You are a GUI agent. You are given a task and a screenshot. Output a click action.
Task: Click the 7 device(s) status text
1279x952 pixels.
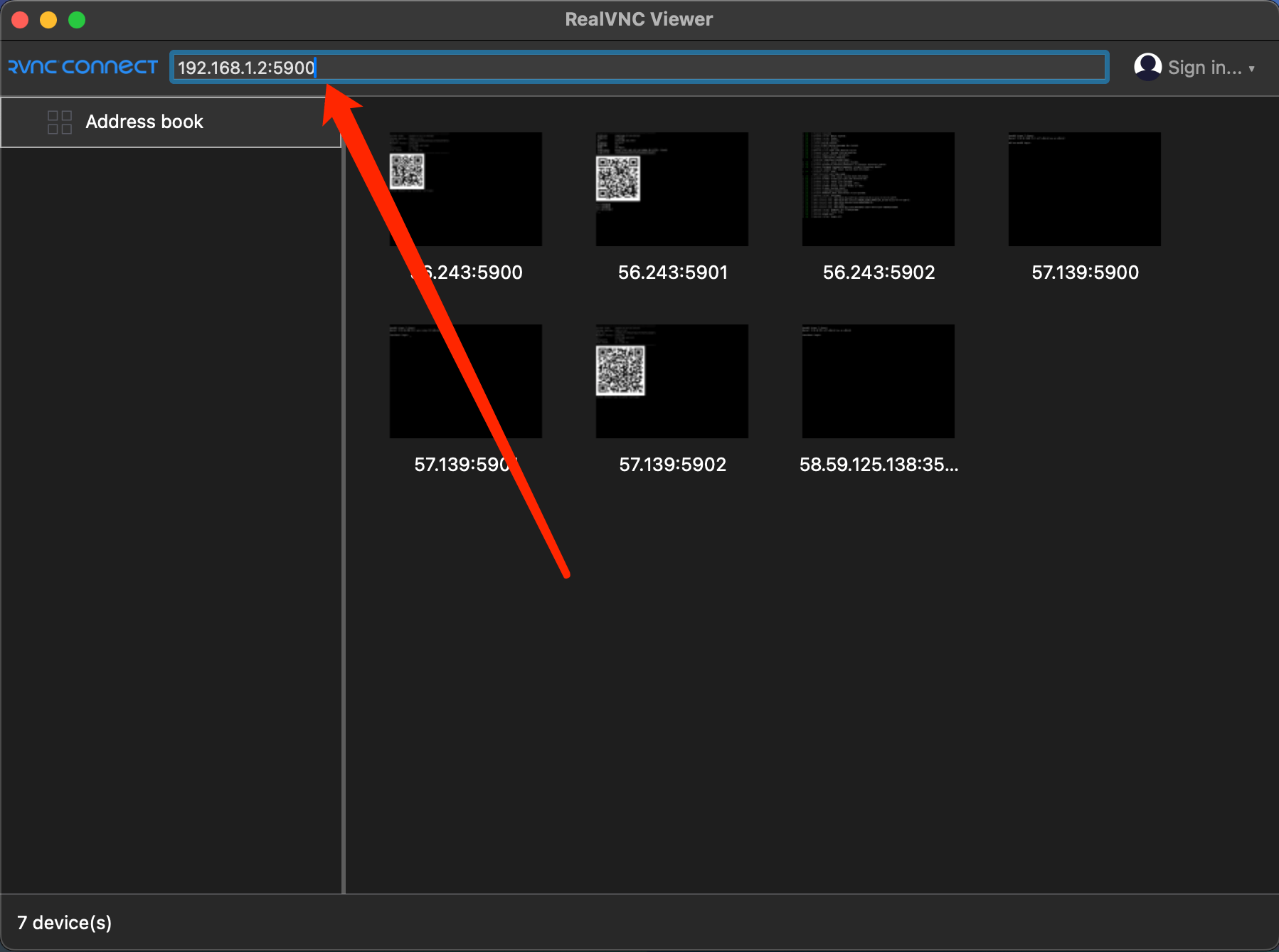65,923
